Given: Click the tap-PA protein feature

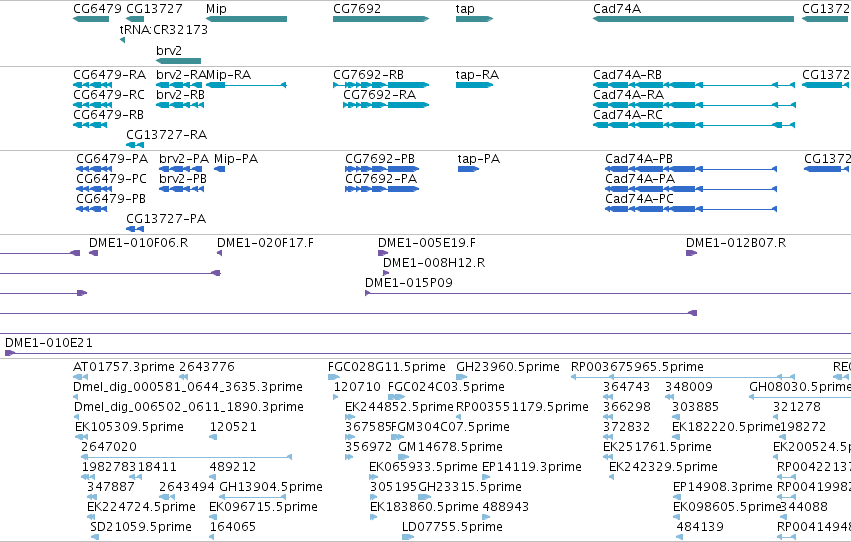Looking at the screenshot, I should tap(468, 169).
